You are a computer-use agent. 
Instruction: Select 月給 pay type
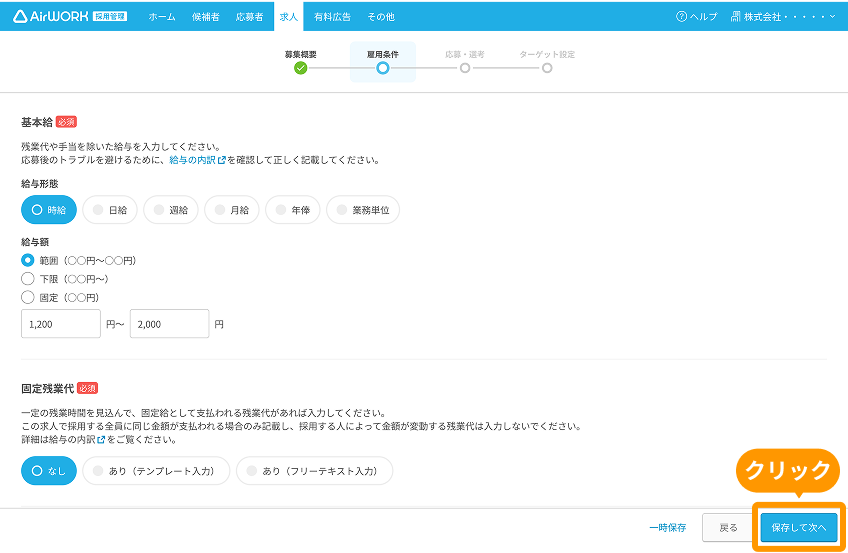[232, 210]
